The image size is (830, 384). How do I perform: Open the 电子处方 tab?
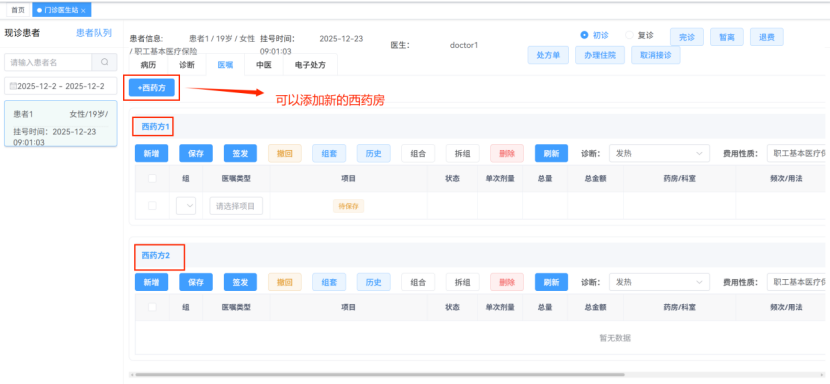pyautogui.click(x=310, y=65)
